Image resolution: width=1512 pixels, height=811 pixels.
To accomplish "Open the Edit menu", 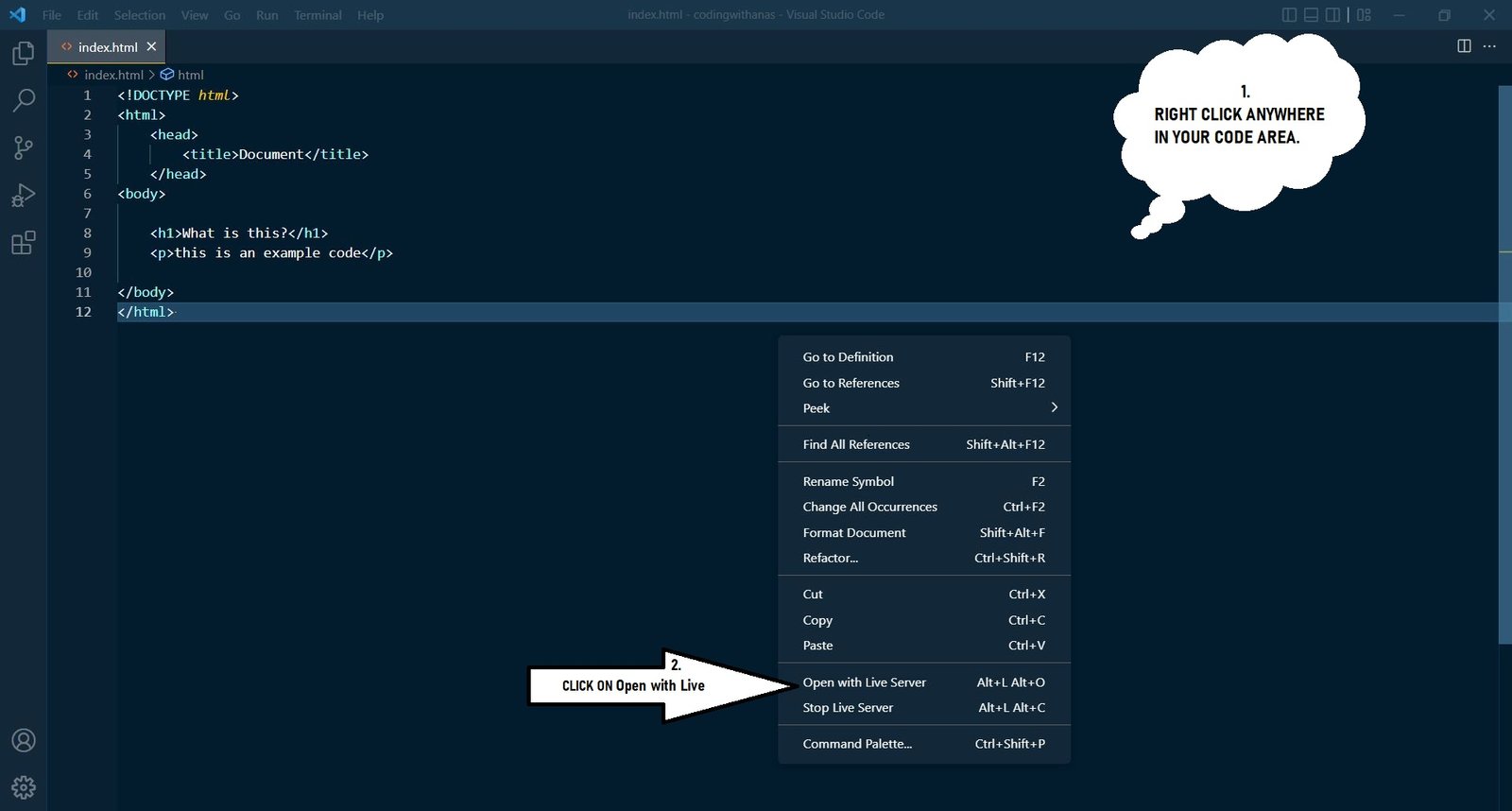I will point(88,15).
